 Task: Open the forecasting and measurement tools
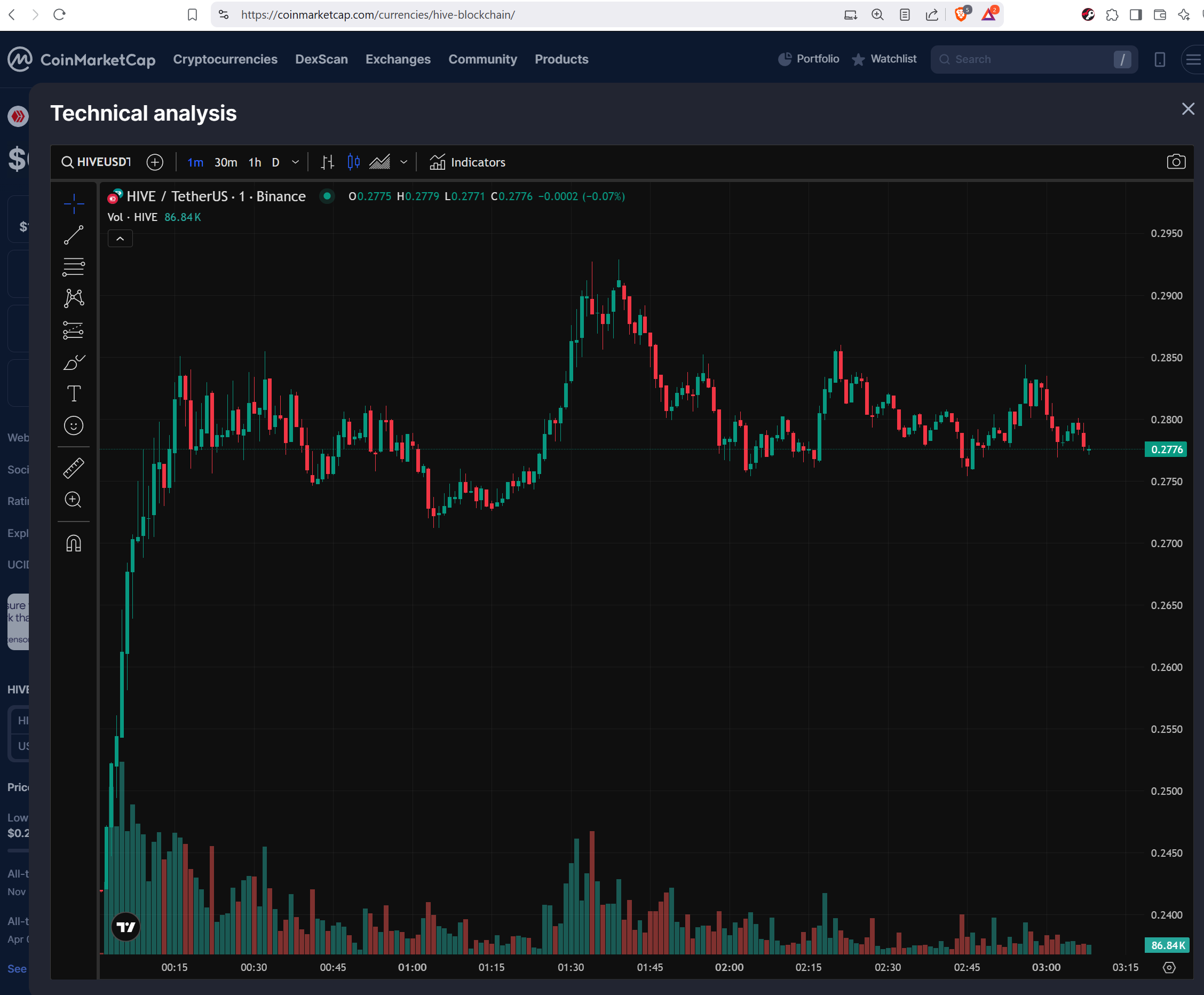click(74, 330)
